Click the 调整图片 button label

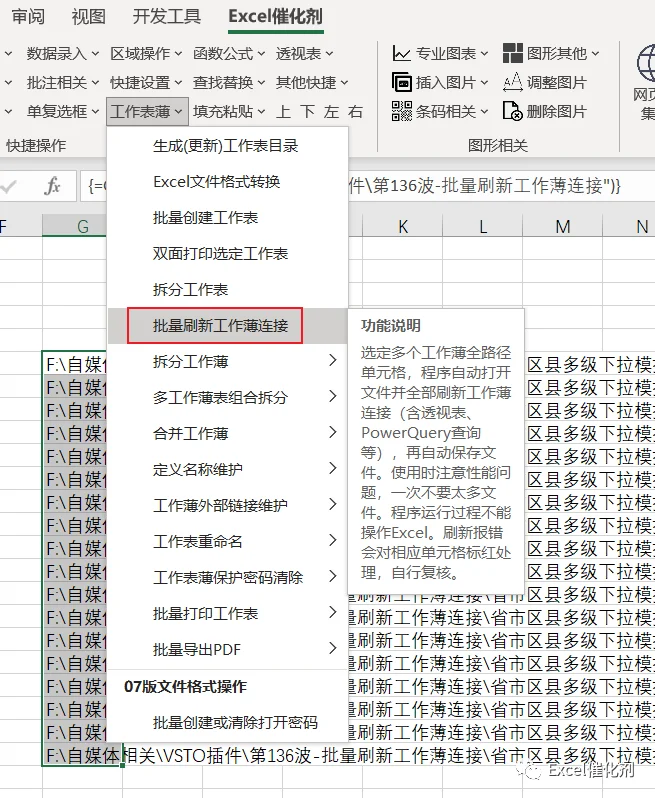tap(557, 82)
